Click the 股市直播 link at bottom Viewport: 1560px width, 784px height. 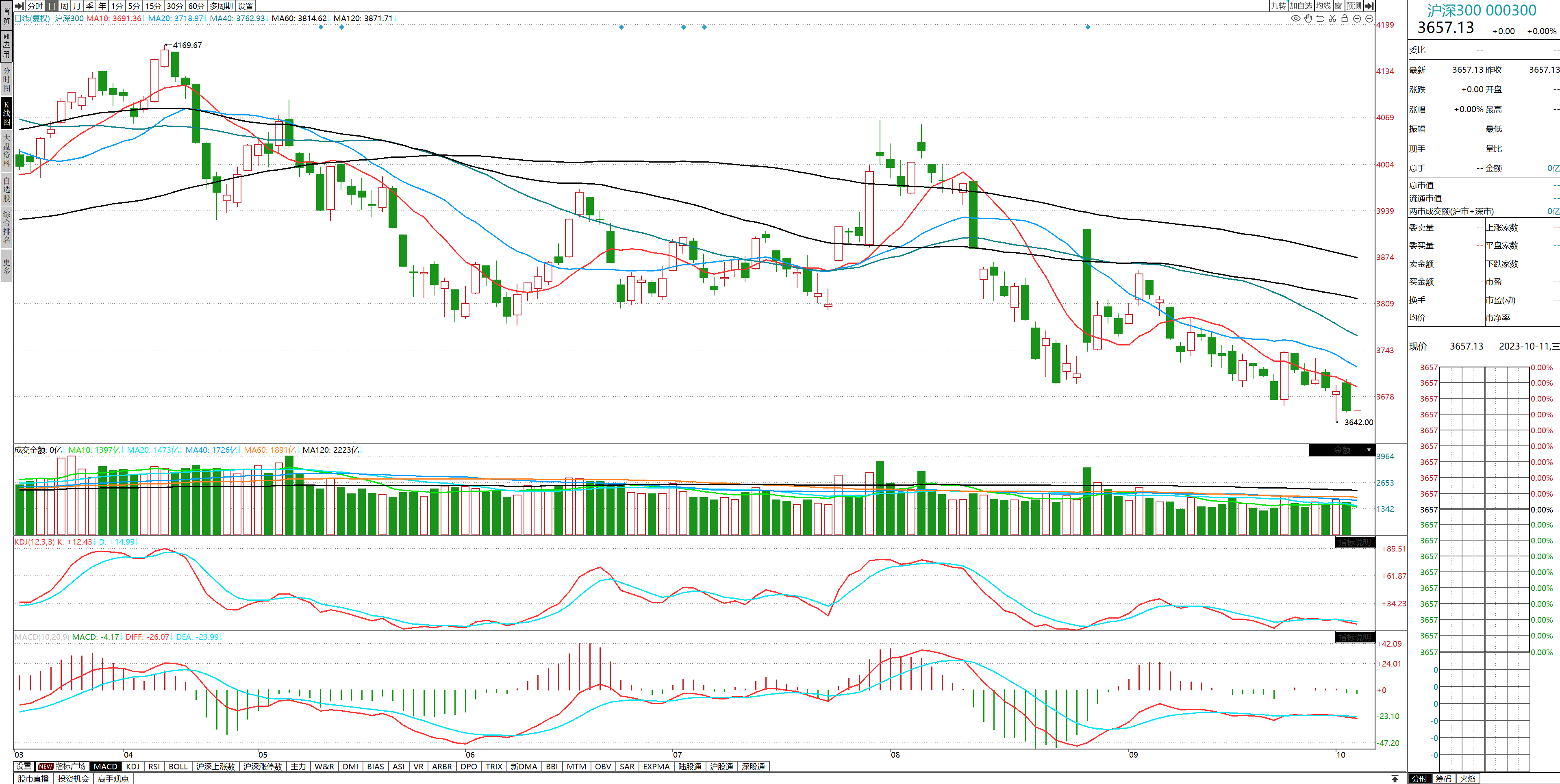coord(33,779)
